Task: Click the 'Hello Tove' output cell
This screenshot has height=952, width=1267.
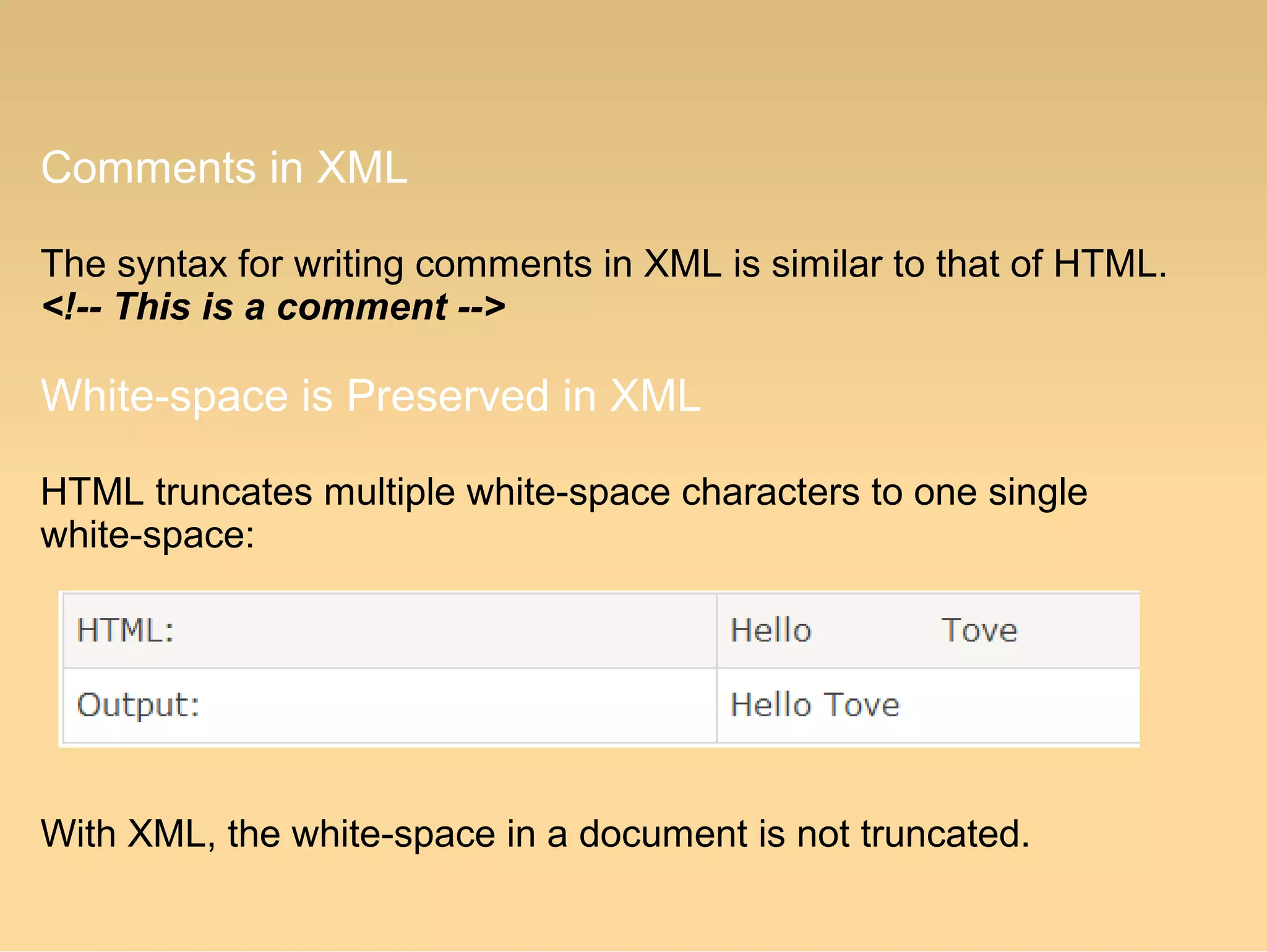Action: (929, 706)
